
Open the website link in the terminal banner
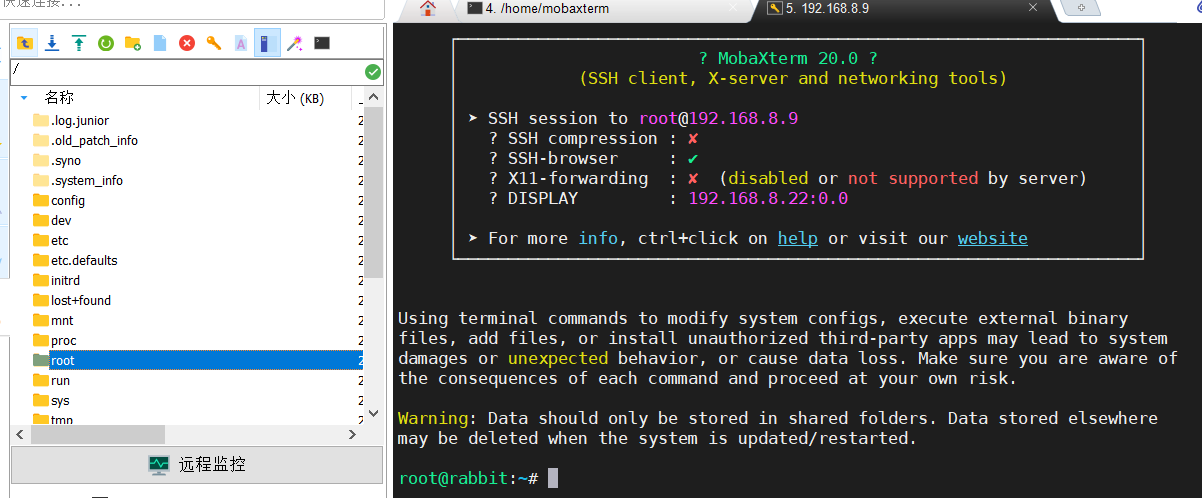pos(992,238)
